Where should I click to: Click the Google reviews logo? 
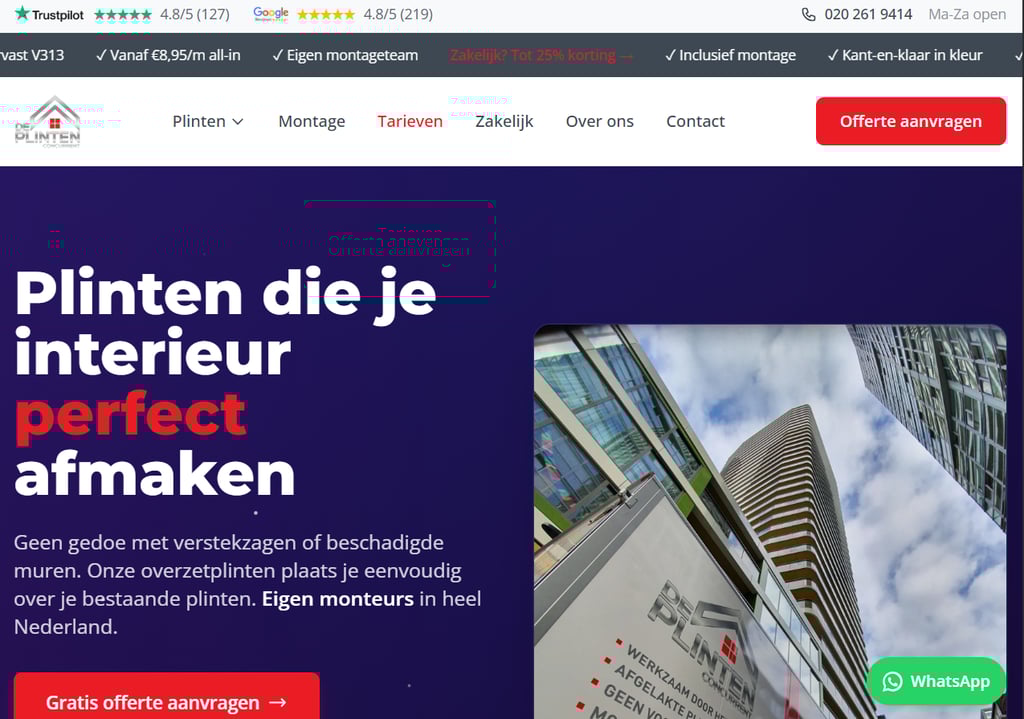pyautogui.click(x=270, y=14)
